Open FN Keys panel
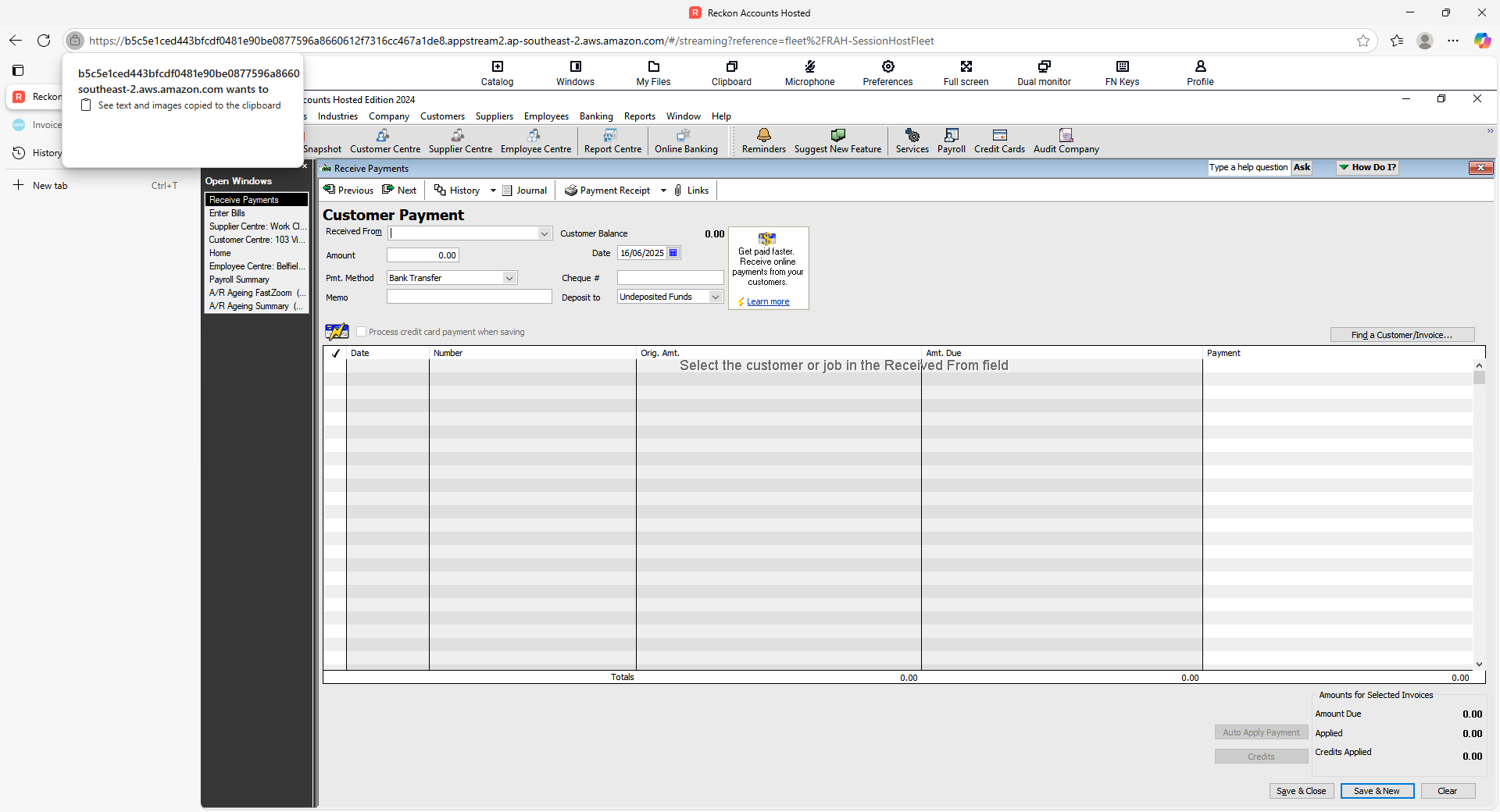Image resolution: width=1500 pixels, height=812 pixels. click(x=1122, y=73)
